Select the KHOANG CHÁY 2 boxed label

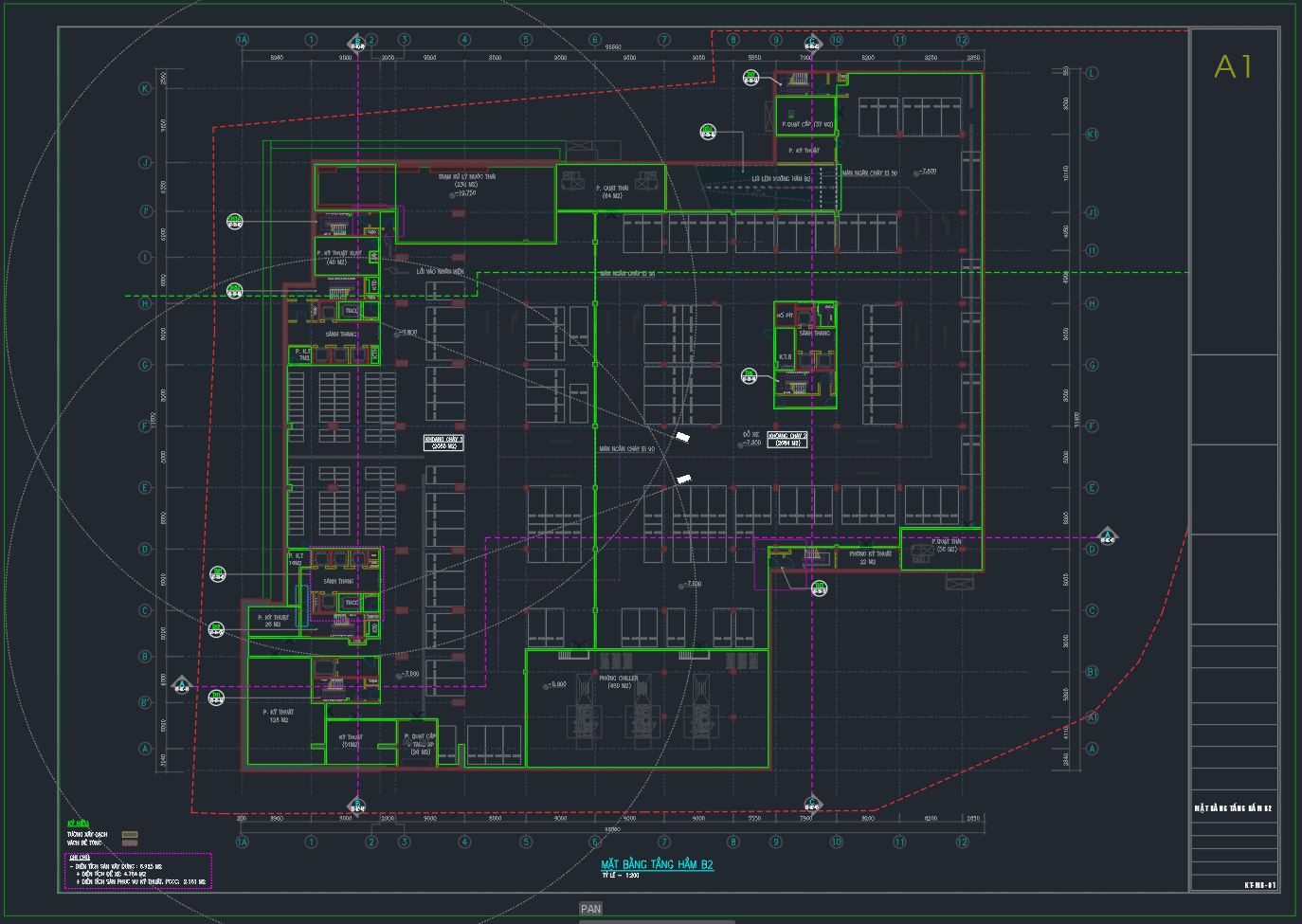click(x=788, y=439)
